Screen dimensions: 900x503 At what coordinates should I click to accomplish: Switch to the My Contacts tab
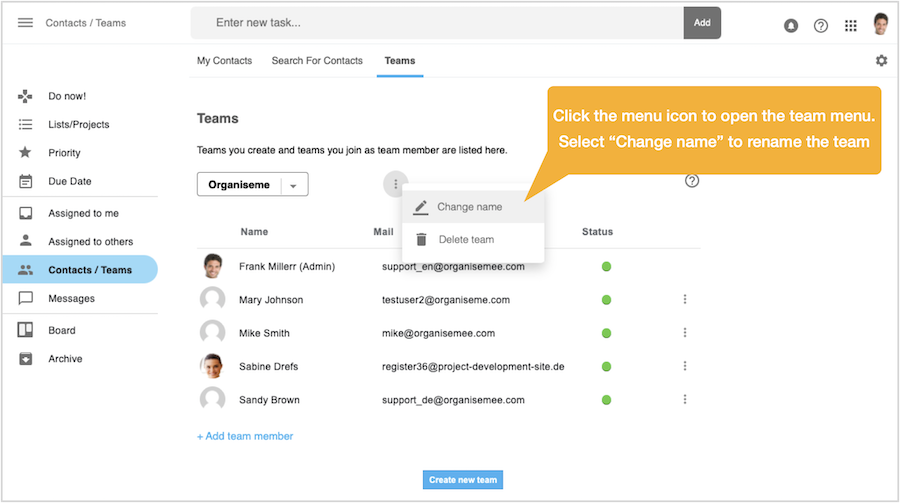(x=224, y=61)
